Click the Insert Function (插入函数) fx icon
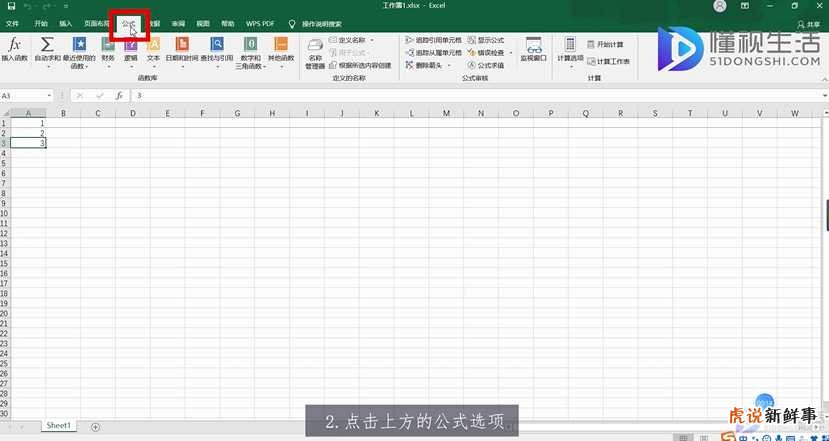Screen dimensions: 829x441 [15, 44]
